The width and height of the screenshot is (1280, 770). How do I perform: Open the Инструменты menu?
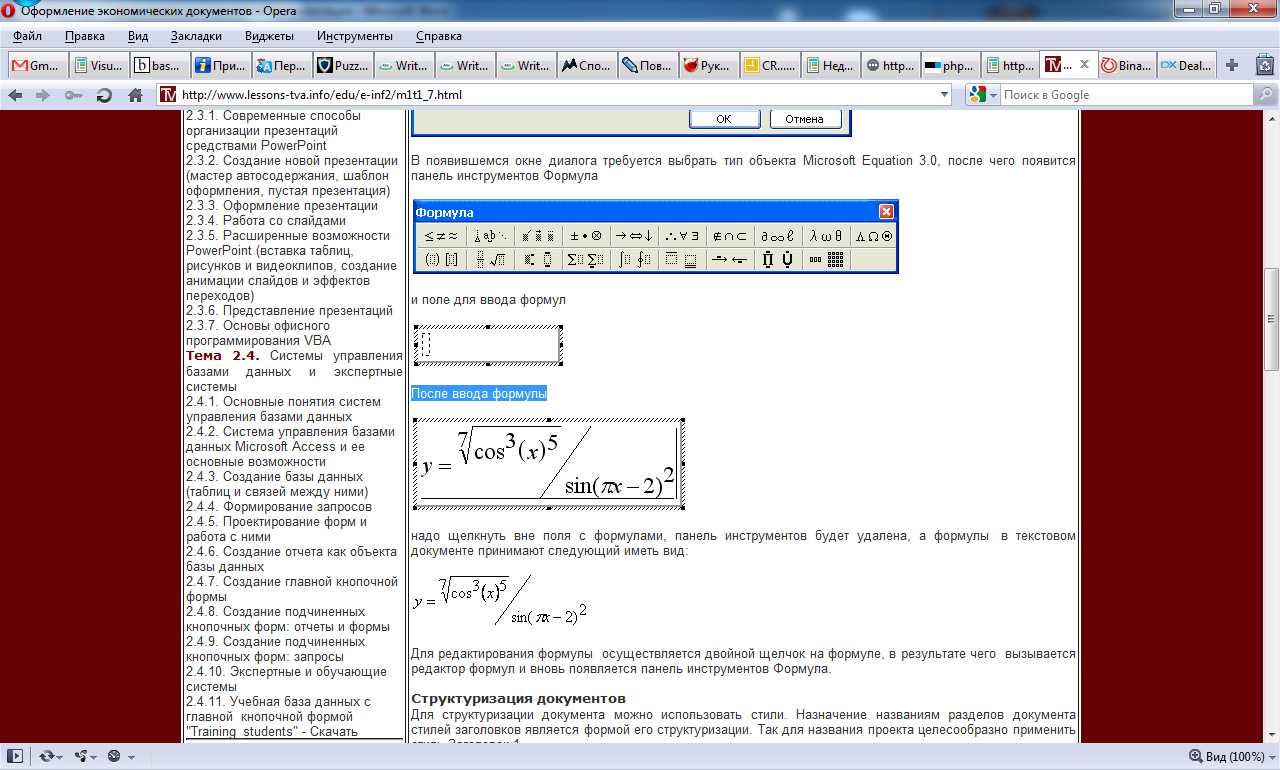pos(355,36)
